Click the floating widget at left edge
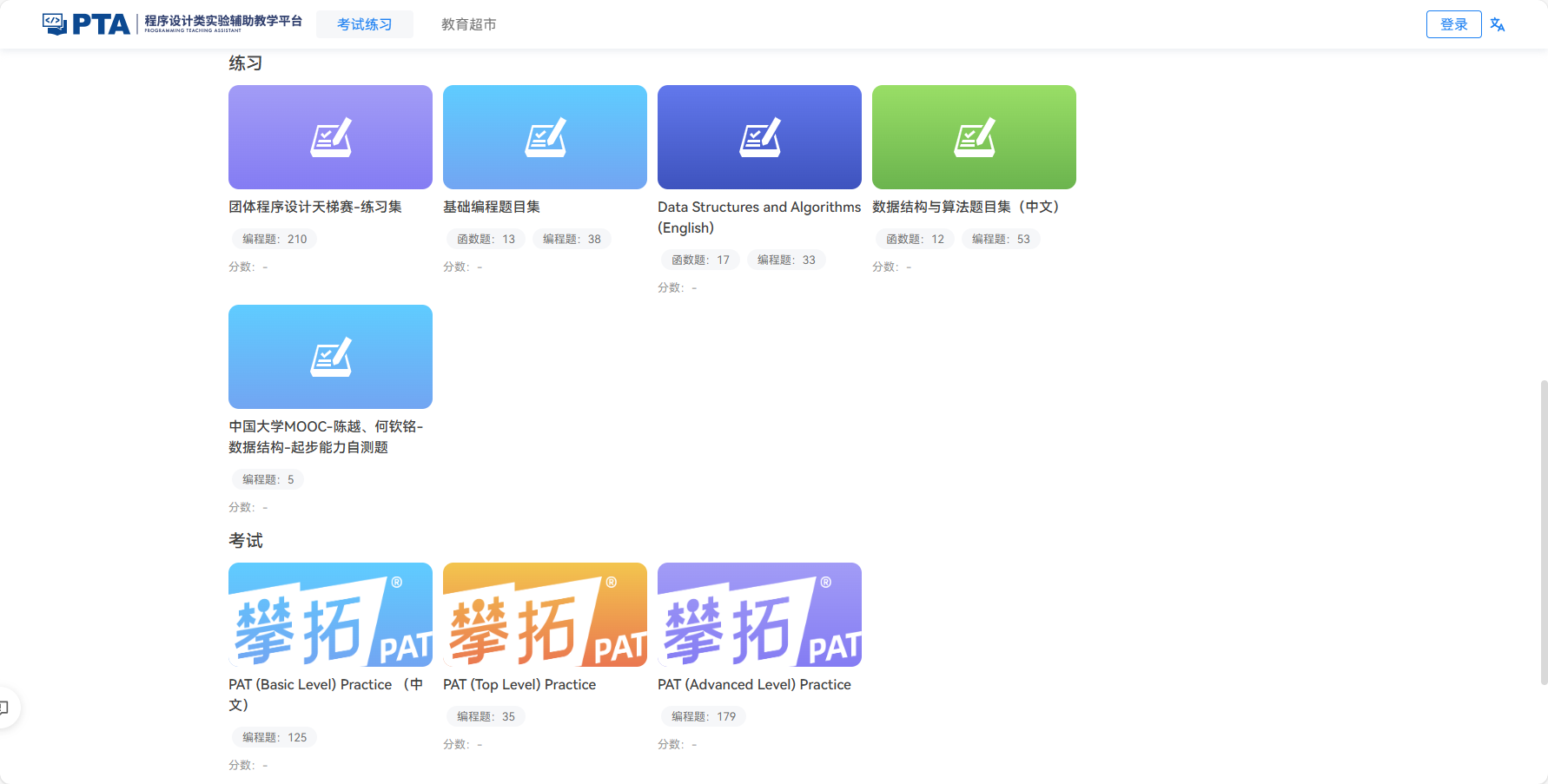Screen dimensions: 1548x784 (7, 708)
